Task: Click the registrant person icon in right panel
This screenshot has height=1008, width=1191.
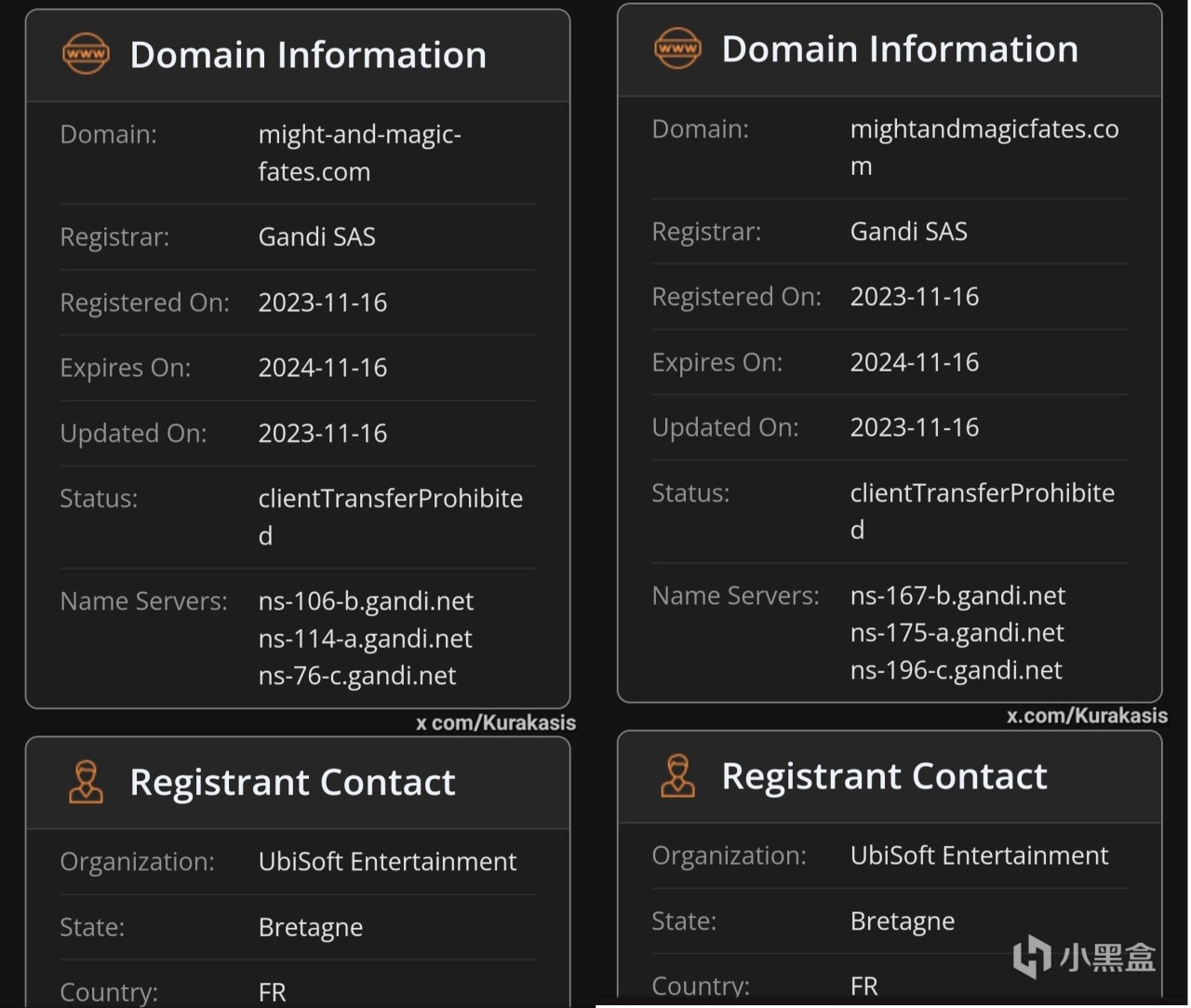Action: 677,775
